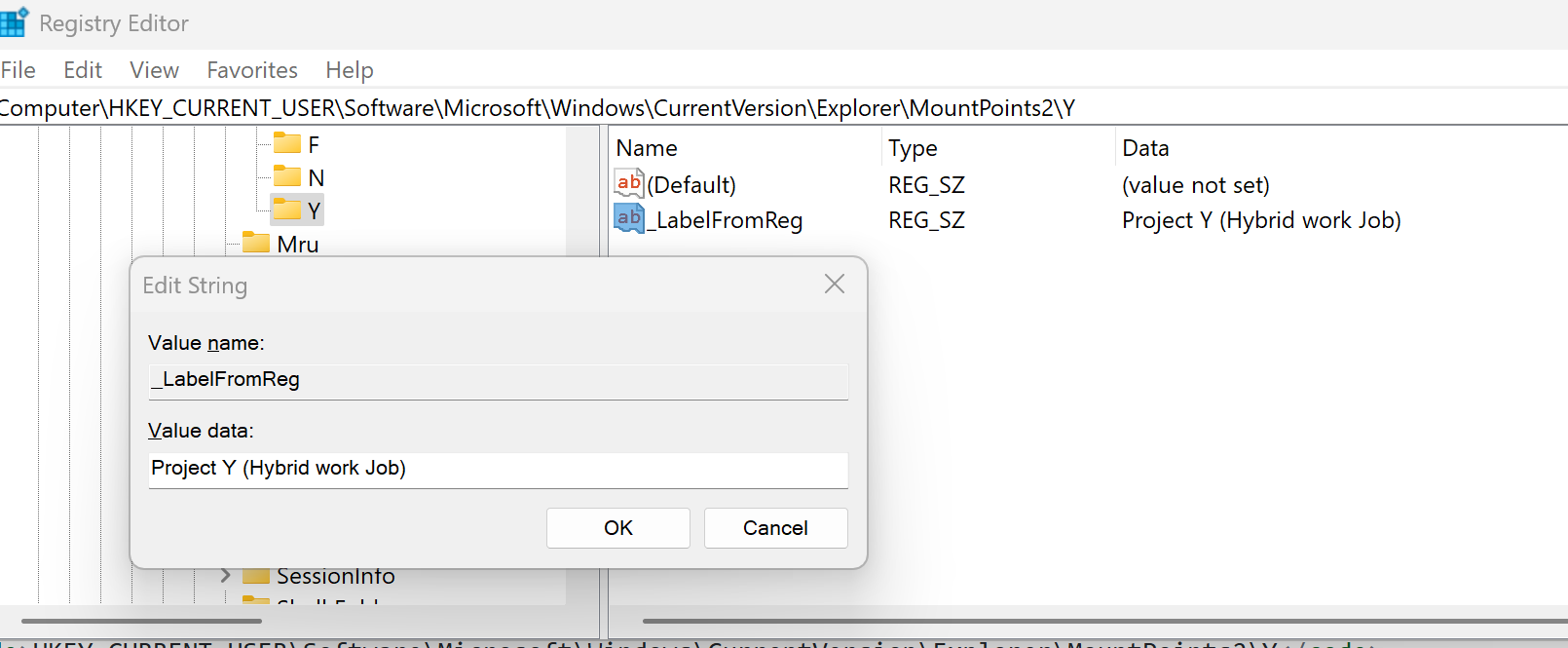Click the Value name field
Image resolution: width=1568 pixels, height=648 pixels.
click(498, 380)
